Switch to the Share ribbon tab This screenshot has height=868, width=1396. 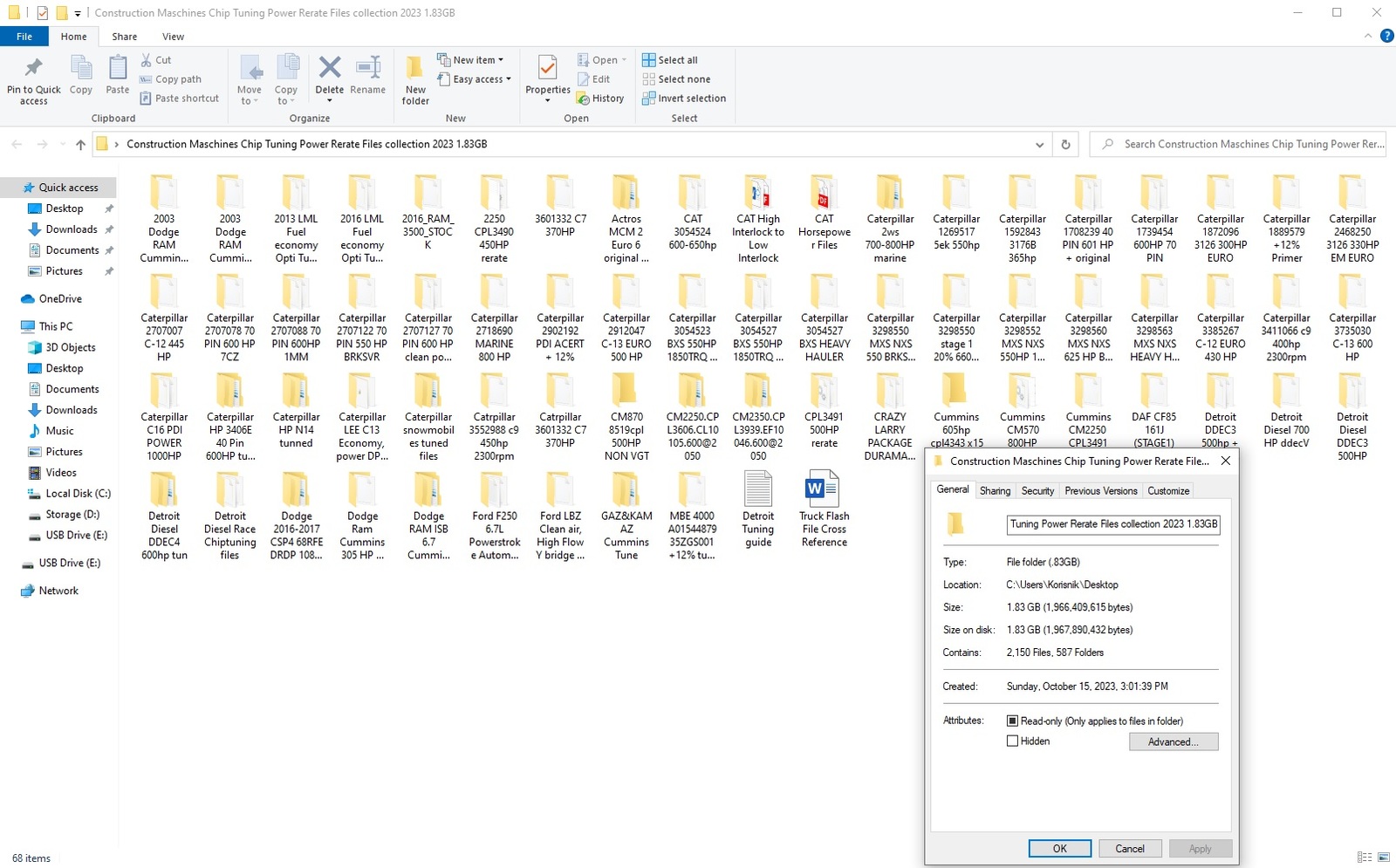124,37
